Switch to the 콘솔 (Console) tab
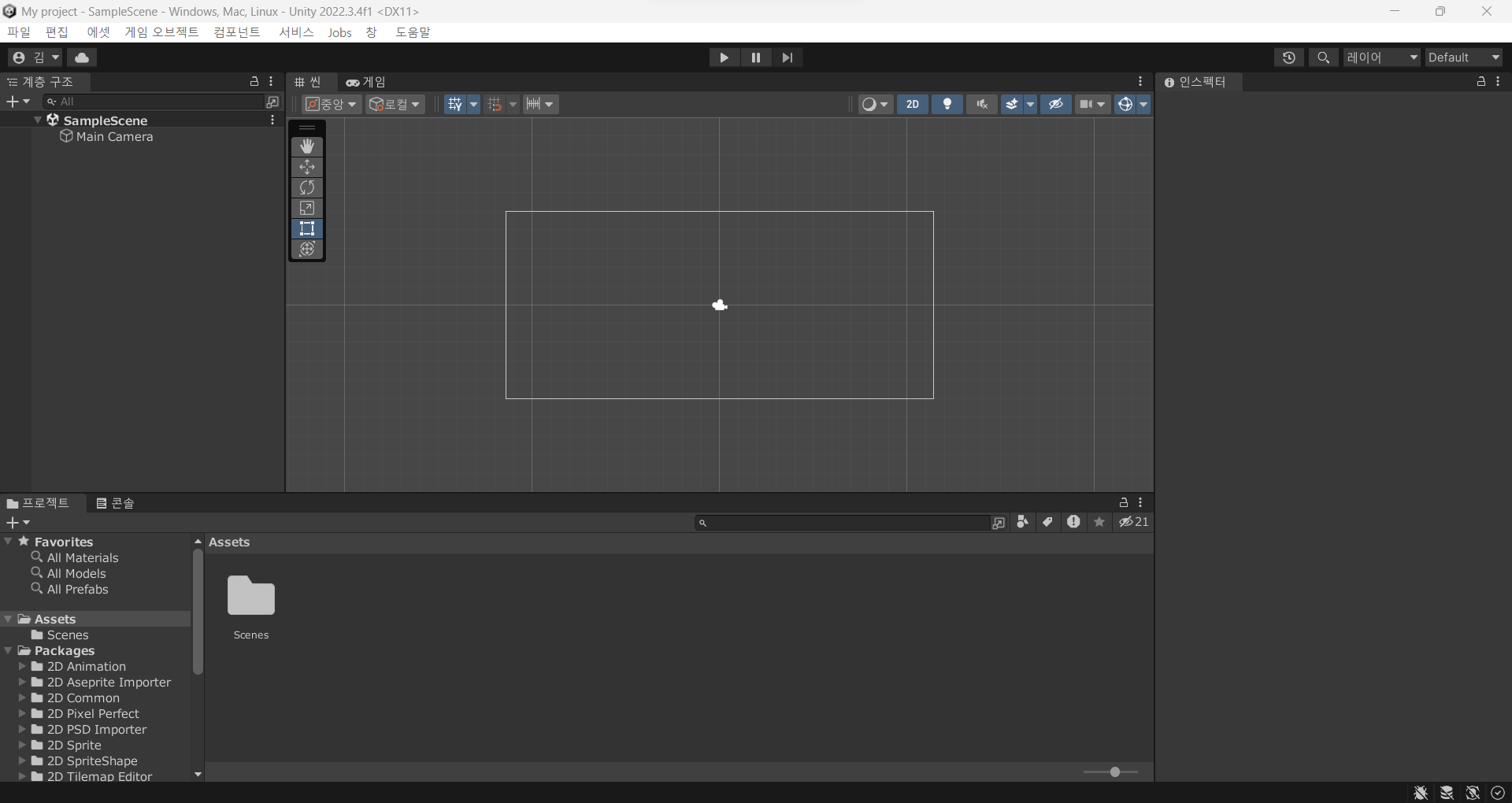1512x803 pixels. 115,503
